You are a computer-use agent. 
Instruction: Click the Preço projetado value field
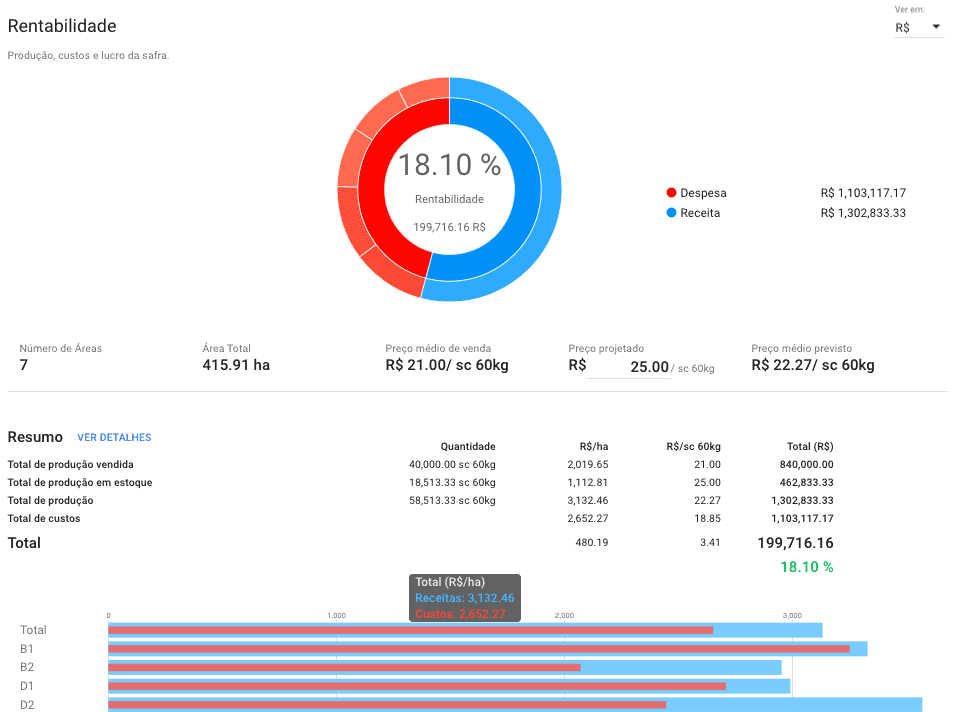tap(628, 367)
